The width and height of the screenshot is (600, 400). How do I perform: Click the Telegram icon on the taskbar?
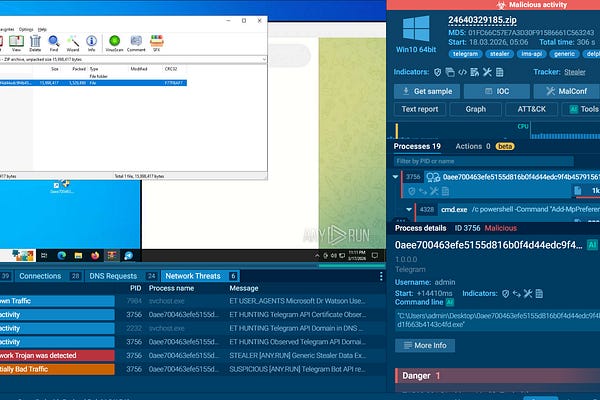(129, 256)
